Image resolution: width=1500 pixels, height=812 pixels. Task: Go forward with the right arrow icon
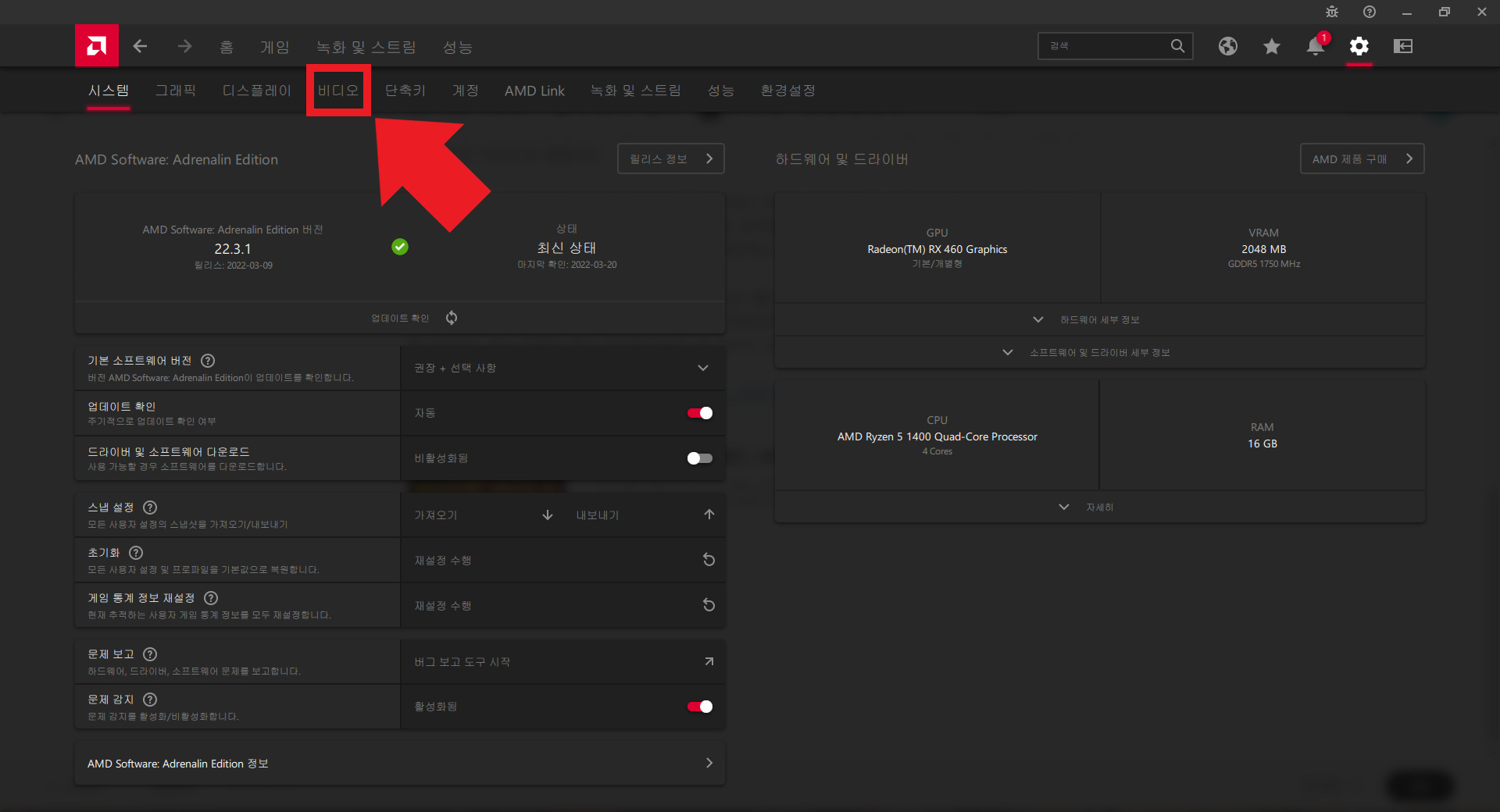click(184, 46)
